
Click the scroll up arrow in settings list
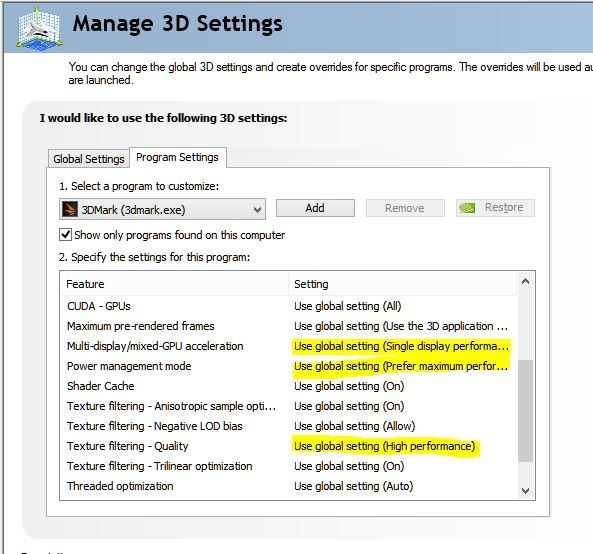pos(525,281)
